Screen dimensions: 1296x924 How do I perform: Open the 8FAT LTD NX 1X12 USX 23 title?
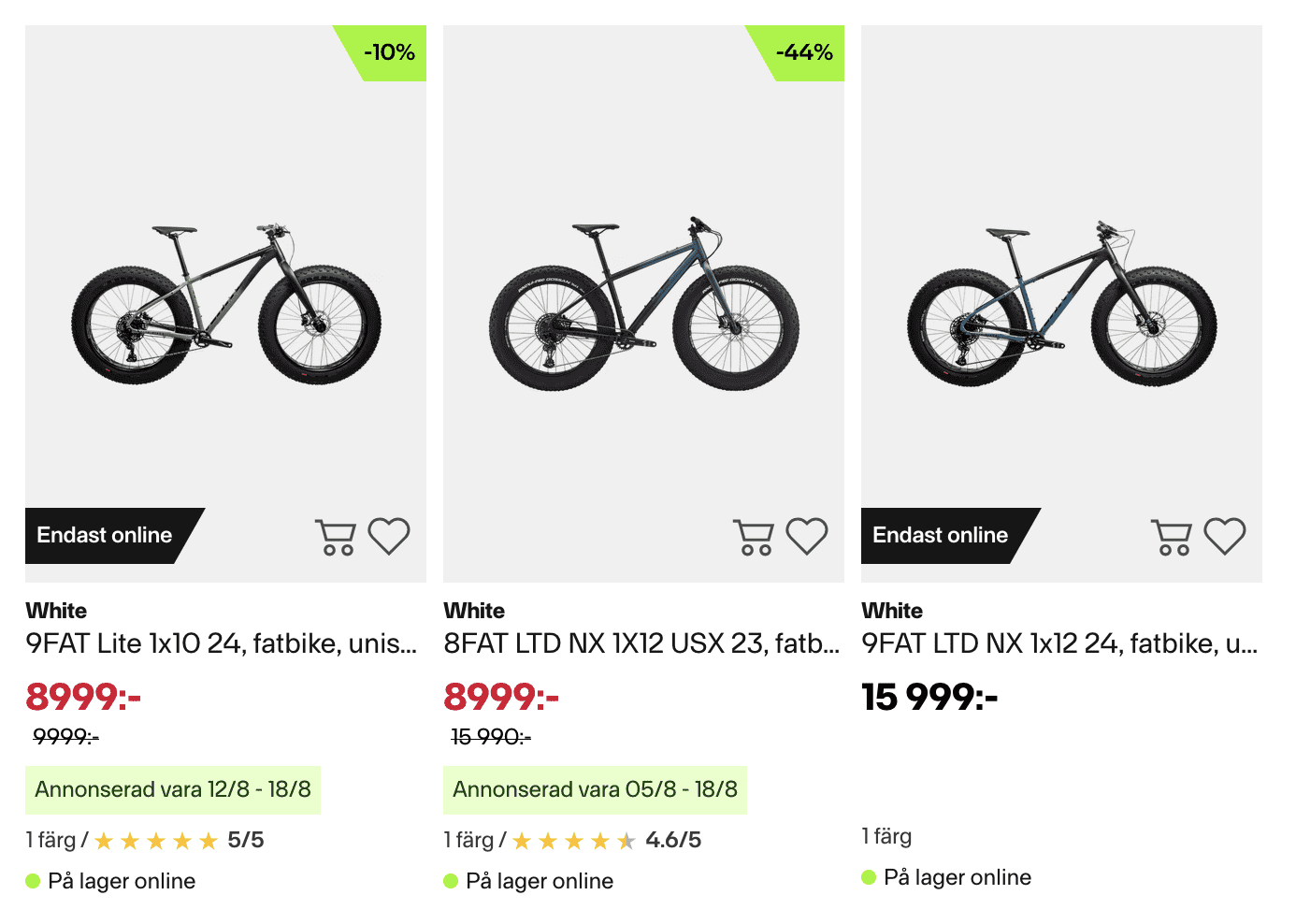(x=641, y=643)
